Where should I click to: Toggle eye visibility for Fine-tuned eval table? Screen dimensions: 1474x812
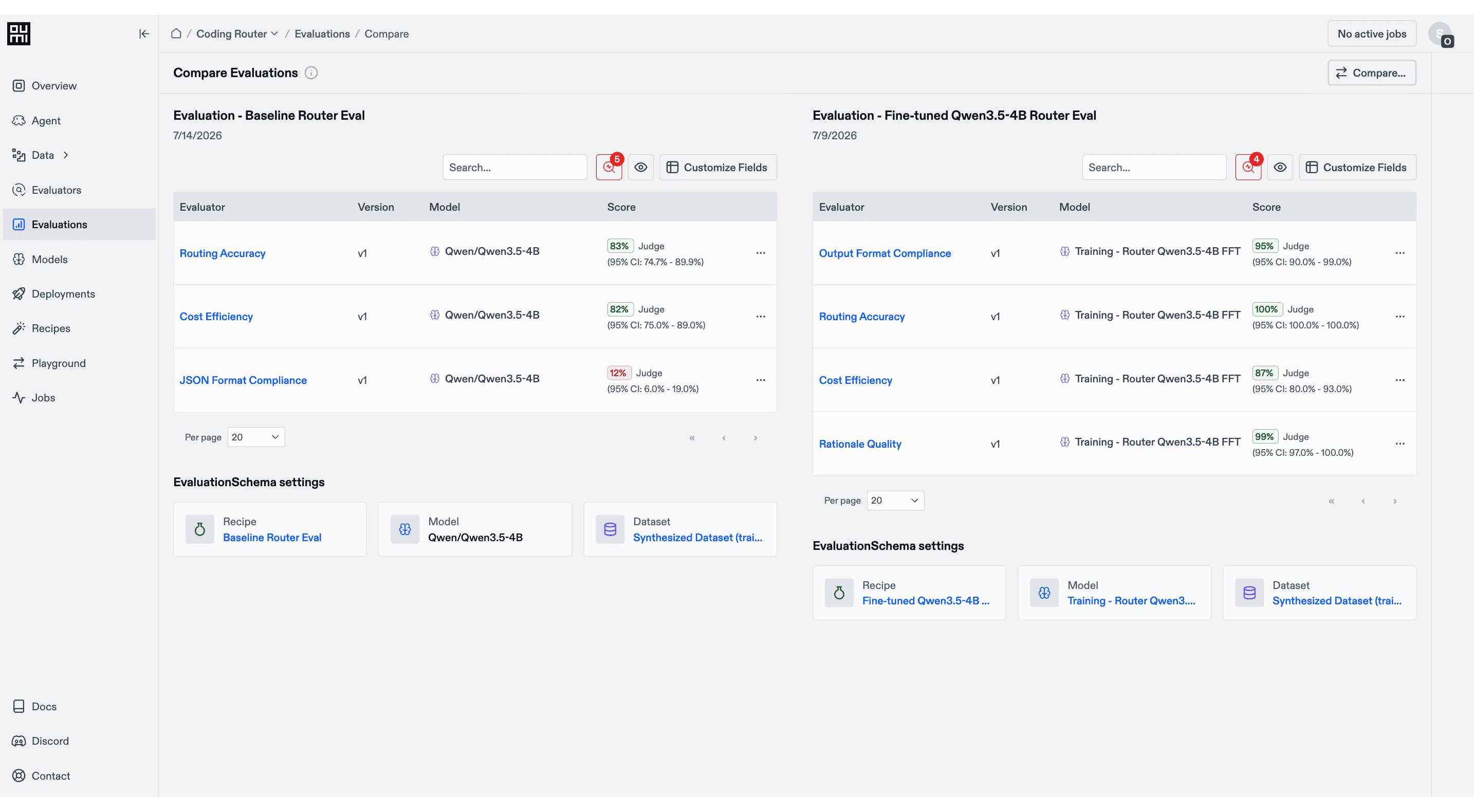[x=1280, y=167]
